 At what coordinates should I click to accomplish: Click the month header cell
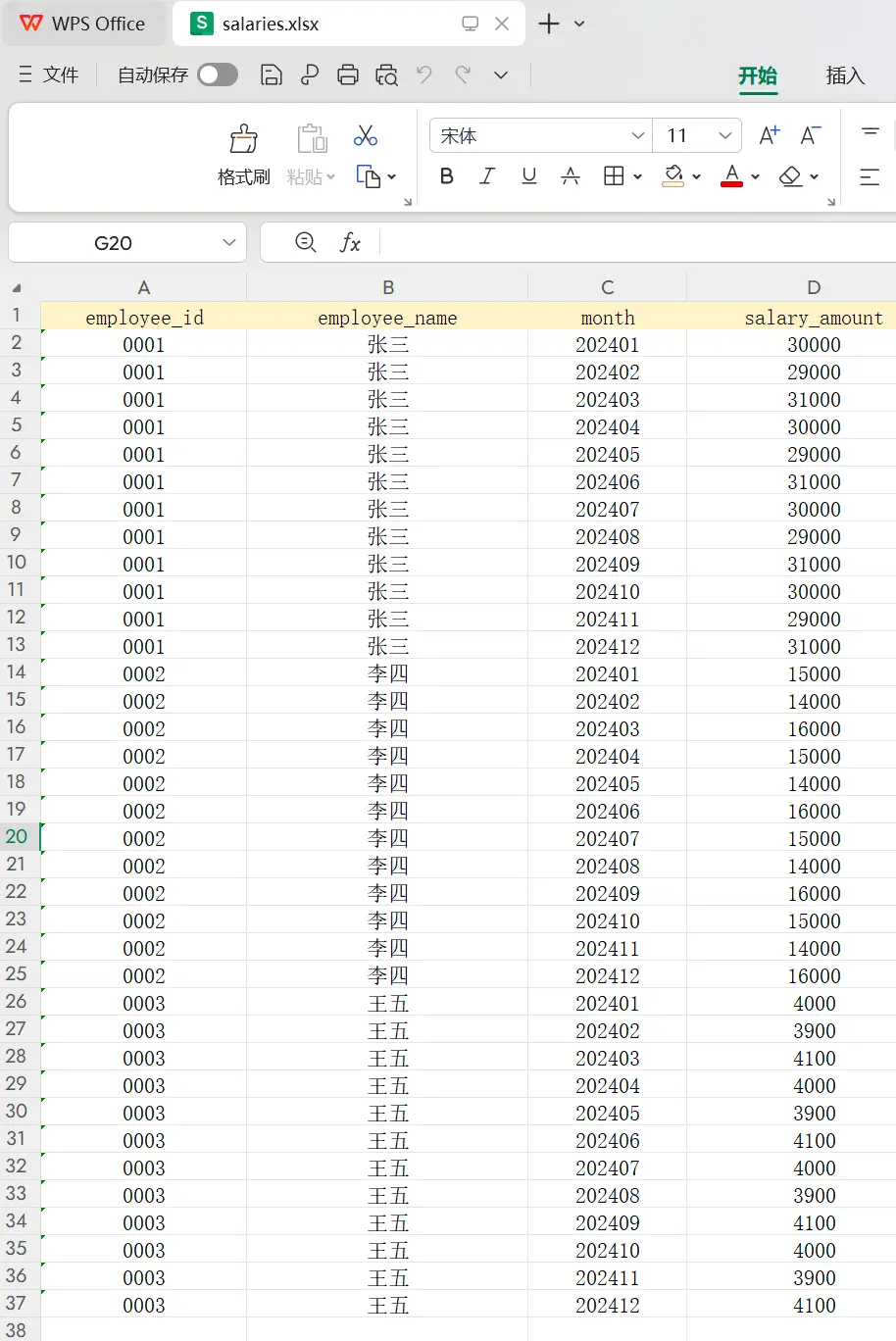[x=608, y=317]
